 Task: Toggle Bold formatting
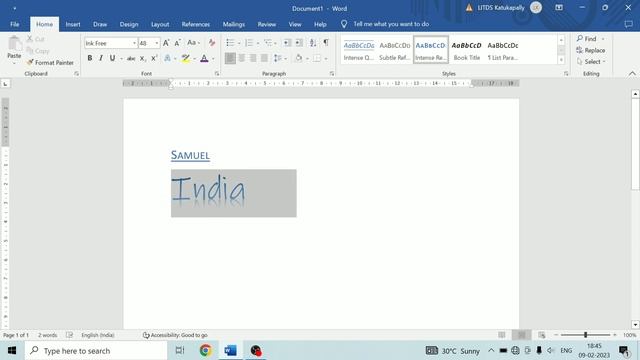tap(90, 58)
